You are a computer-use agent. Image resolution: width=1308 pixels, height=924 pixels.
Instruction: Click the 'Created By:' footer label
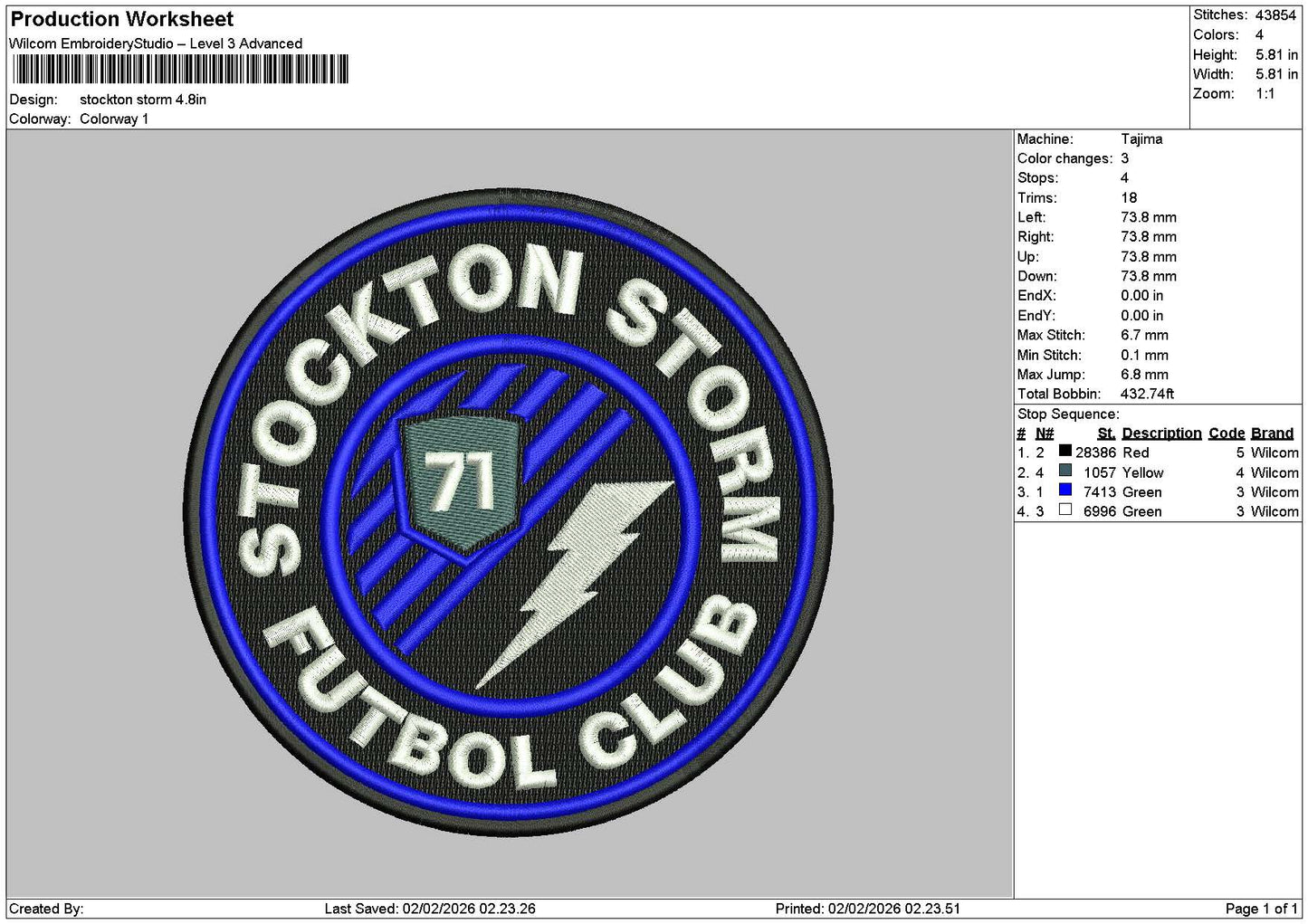pyautogui.click(x=46, y=909)
